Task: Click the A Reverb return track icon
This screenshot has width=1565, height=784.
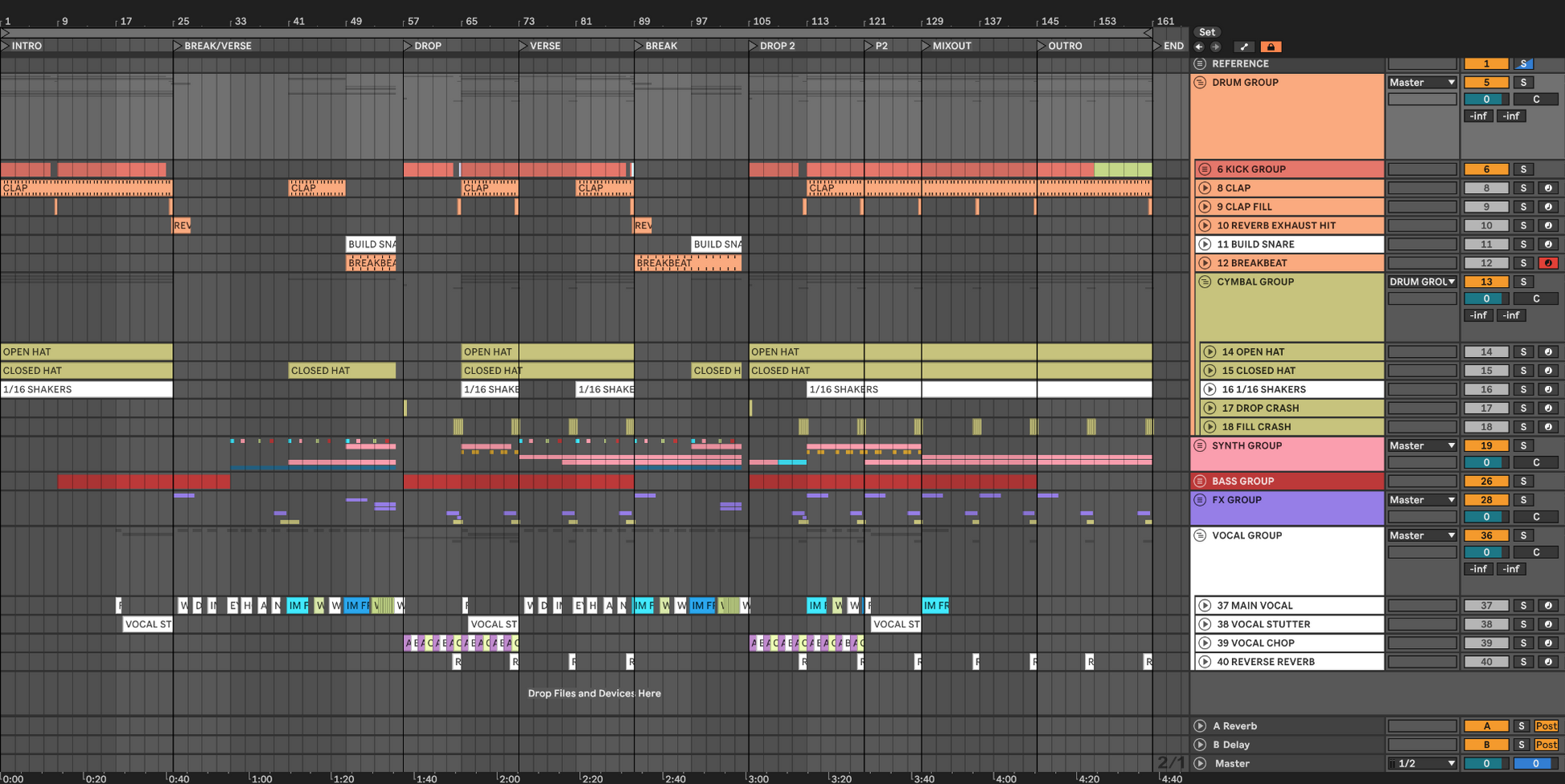Action: [1200, 726]
